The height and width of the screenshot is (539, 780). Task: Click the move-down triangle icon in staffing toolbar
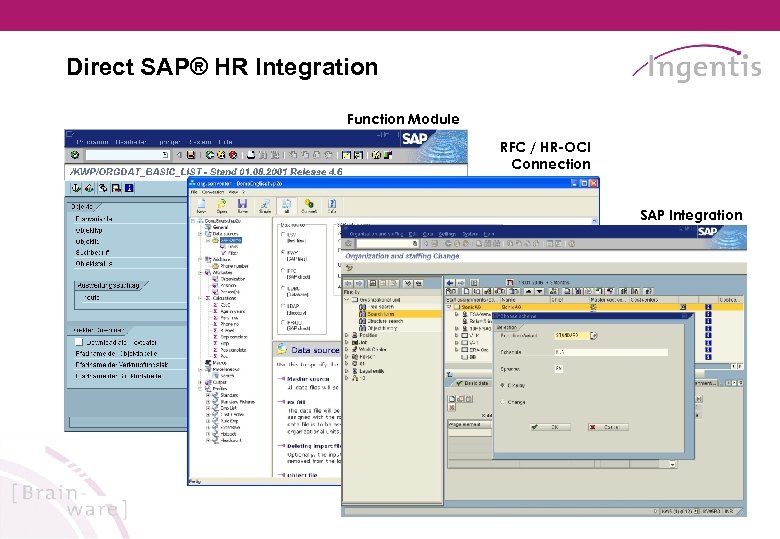(x=539, y=291)
